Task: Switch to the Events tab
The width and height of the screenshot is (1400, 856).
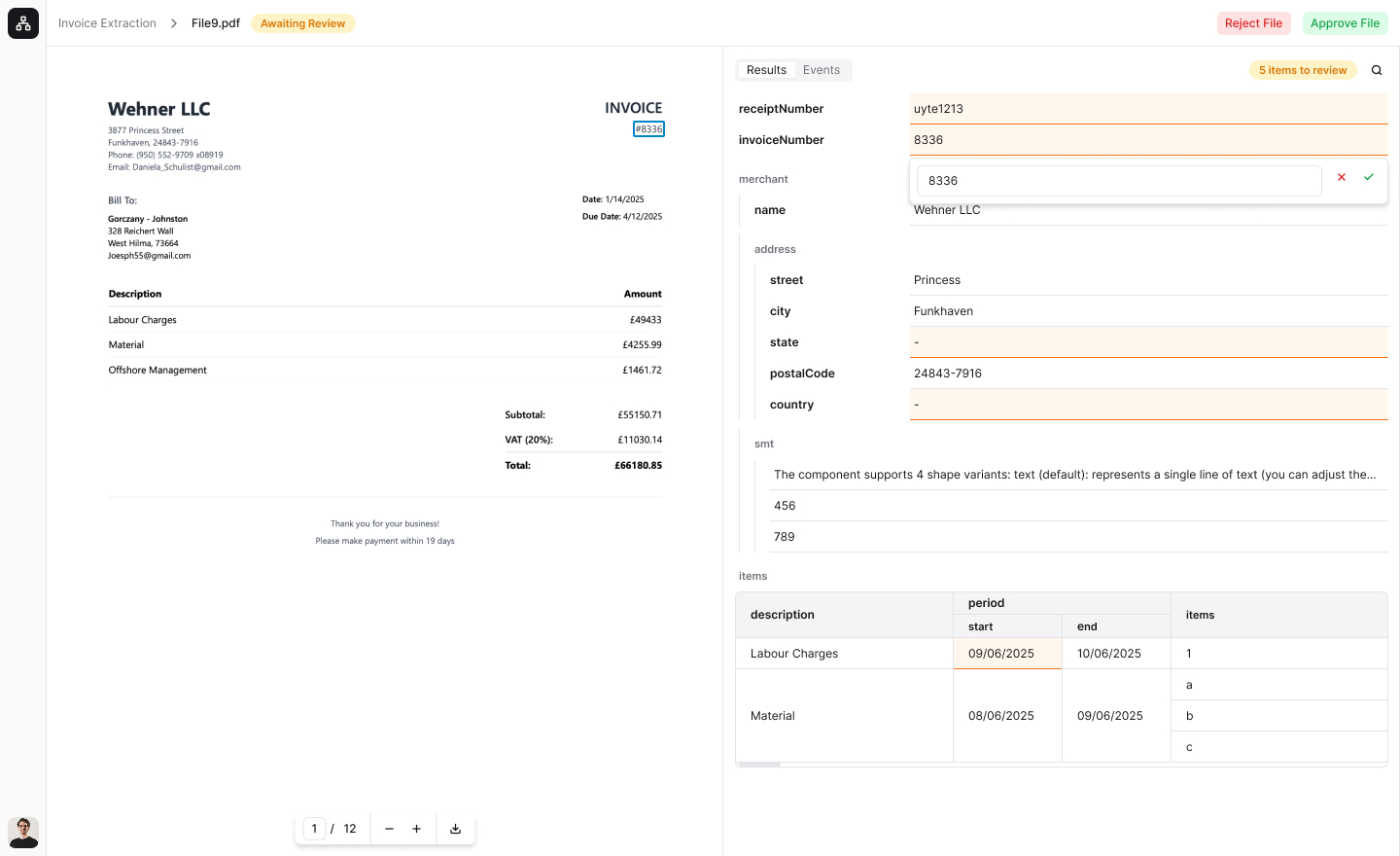Action: (x=822, y=70)
